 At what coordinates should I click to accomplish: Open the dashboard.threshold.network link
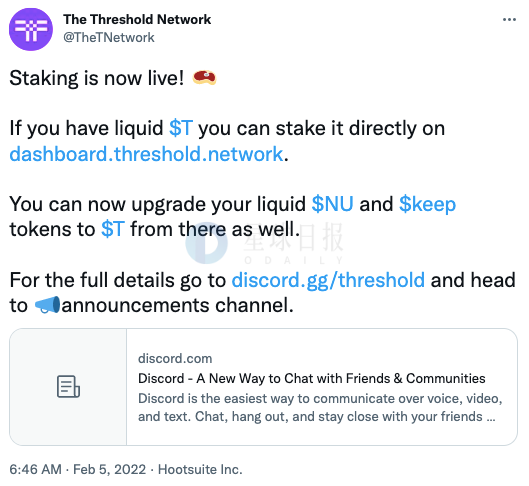(x=146, y=154)
